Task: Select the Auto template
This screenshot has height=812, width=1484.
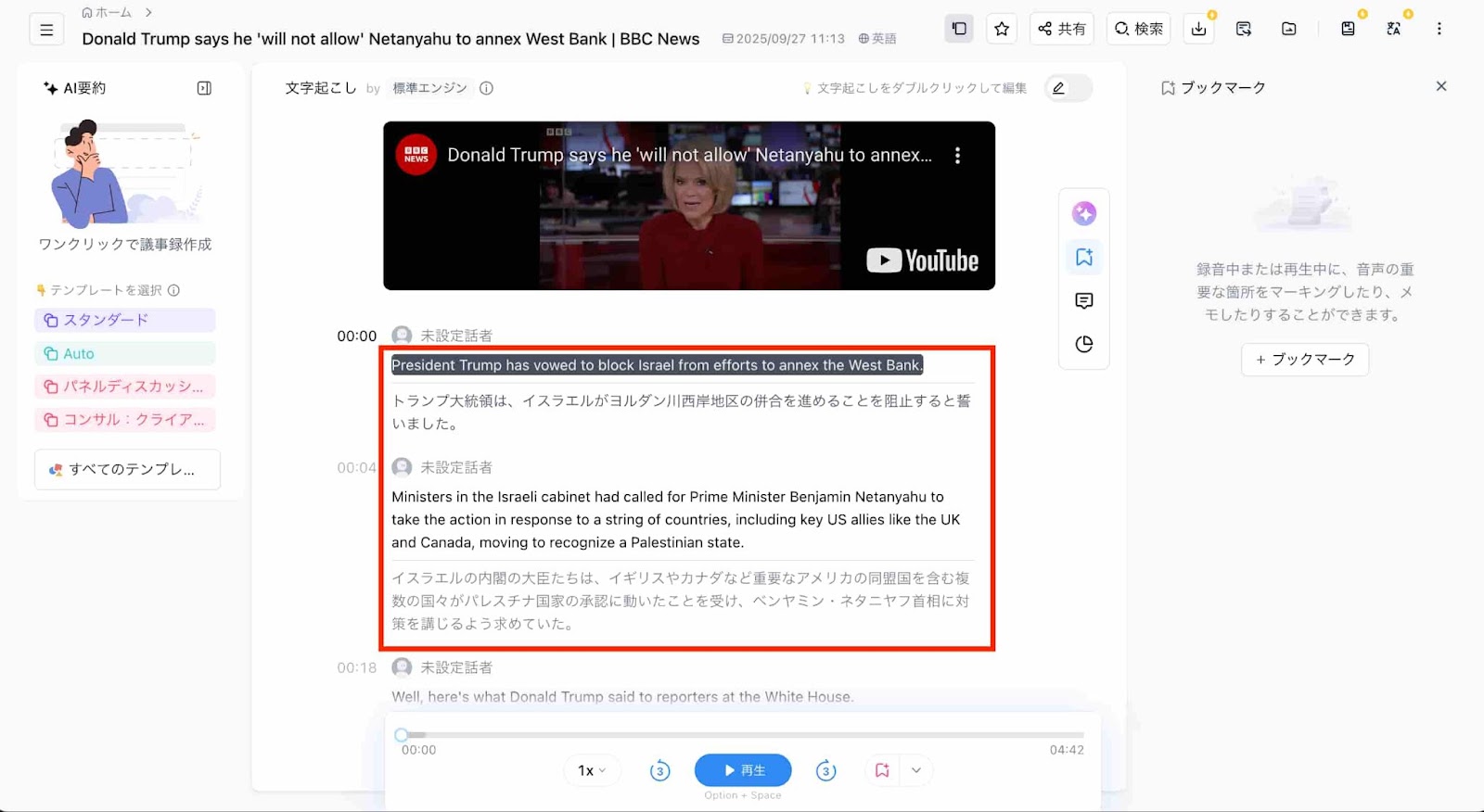Action: tap(125, 353)
